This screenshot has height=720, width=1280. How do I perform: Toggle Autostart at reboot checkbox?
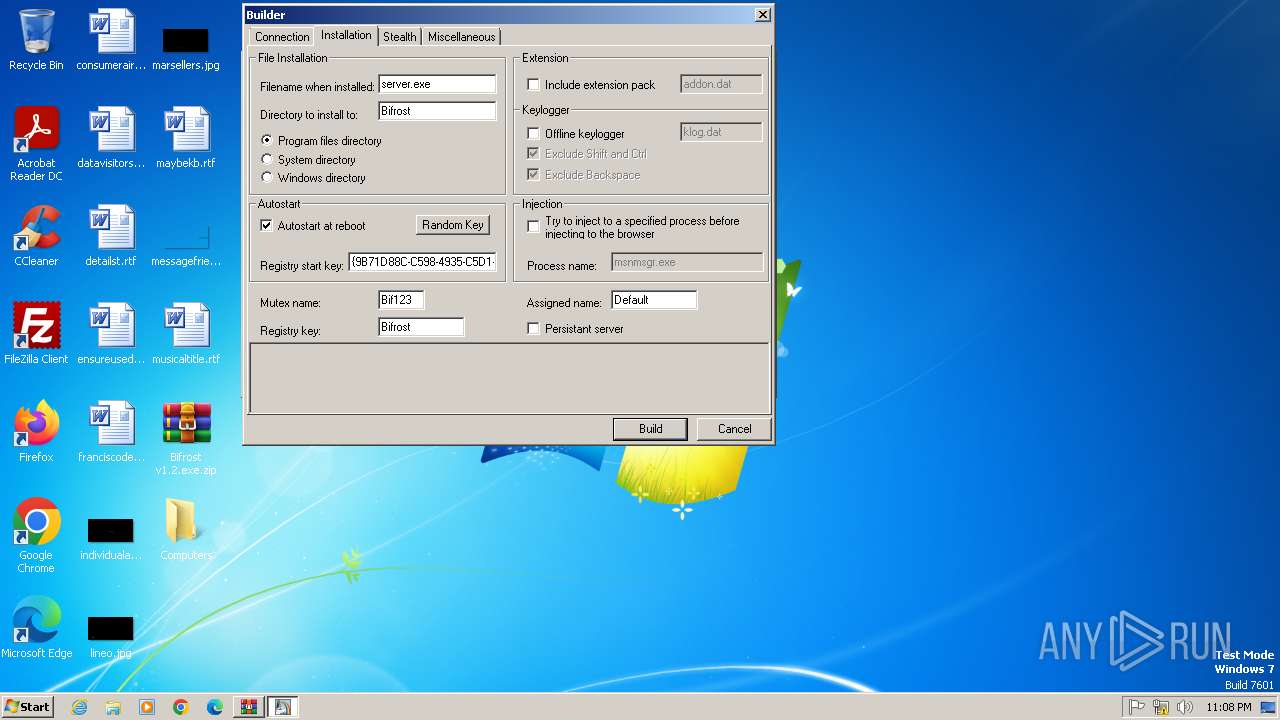point(267,226)
